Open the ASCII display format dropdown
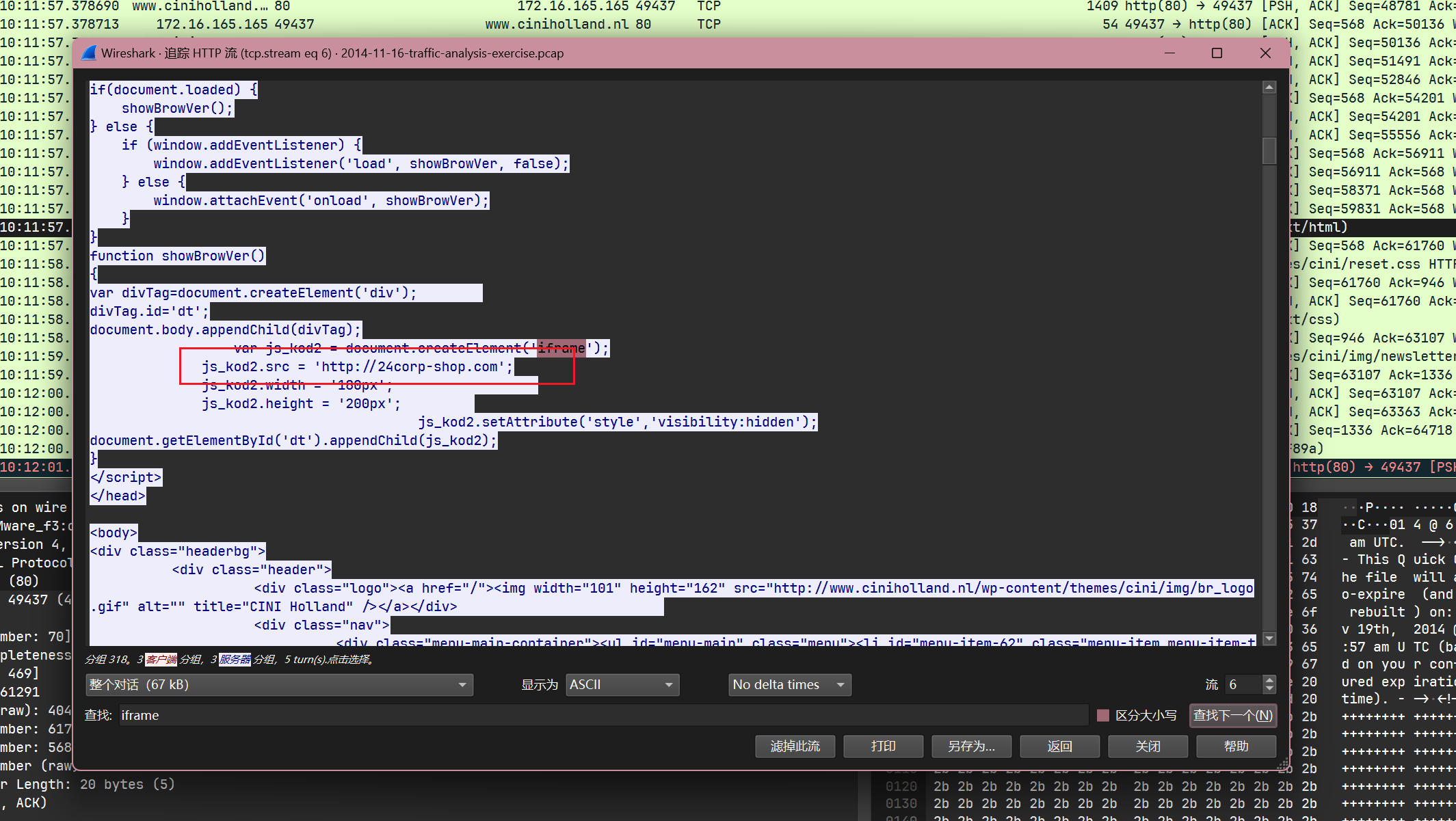Image resolution: width=1456 pixels, height=821 pixels. [x=622, y=684]
